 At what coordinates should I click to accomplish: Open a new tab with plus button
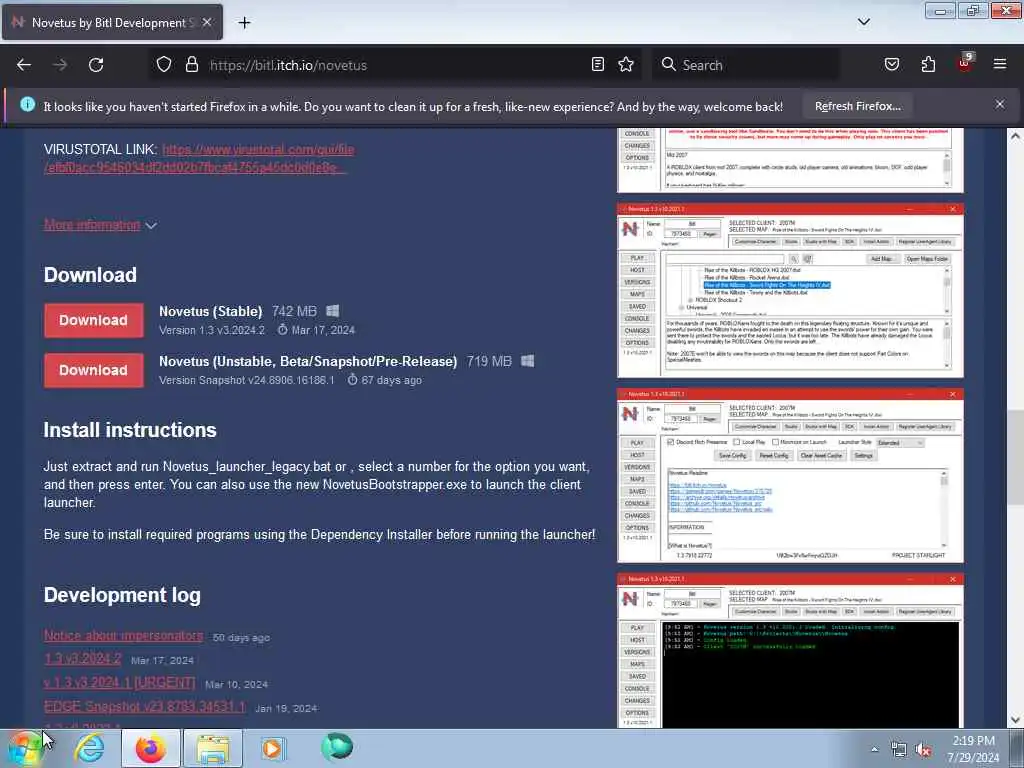point(244,23)
